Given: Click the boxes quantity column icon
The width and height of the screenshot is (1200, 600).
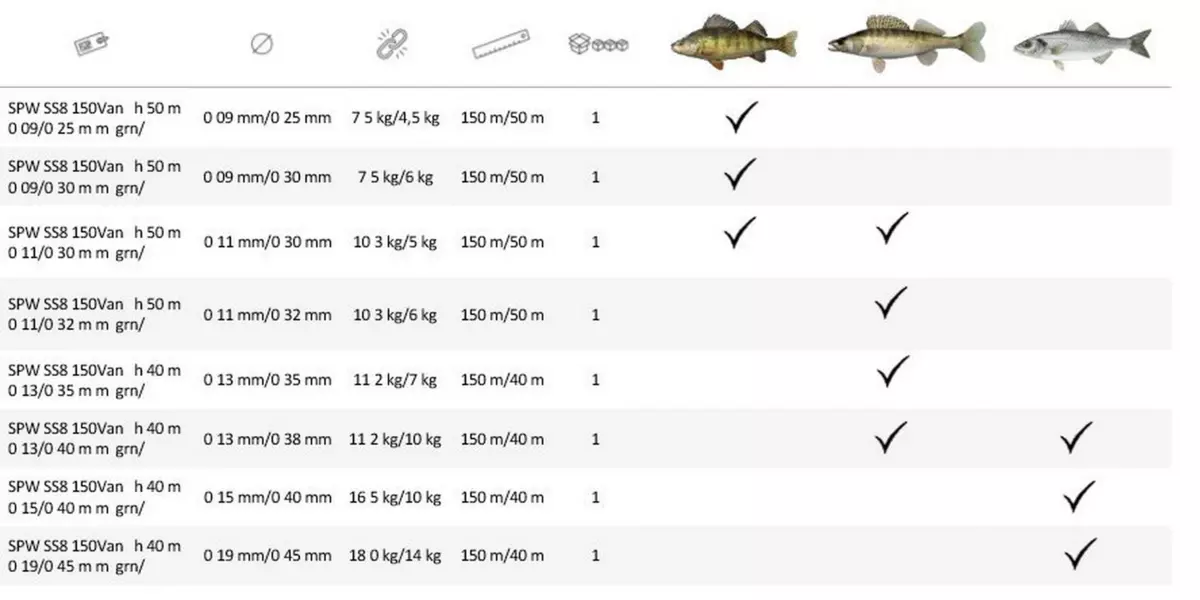Looking at the screenshot, I should coord(597,43).
